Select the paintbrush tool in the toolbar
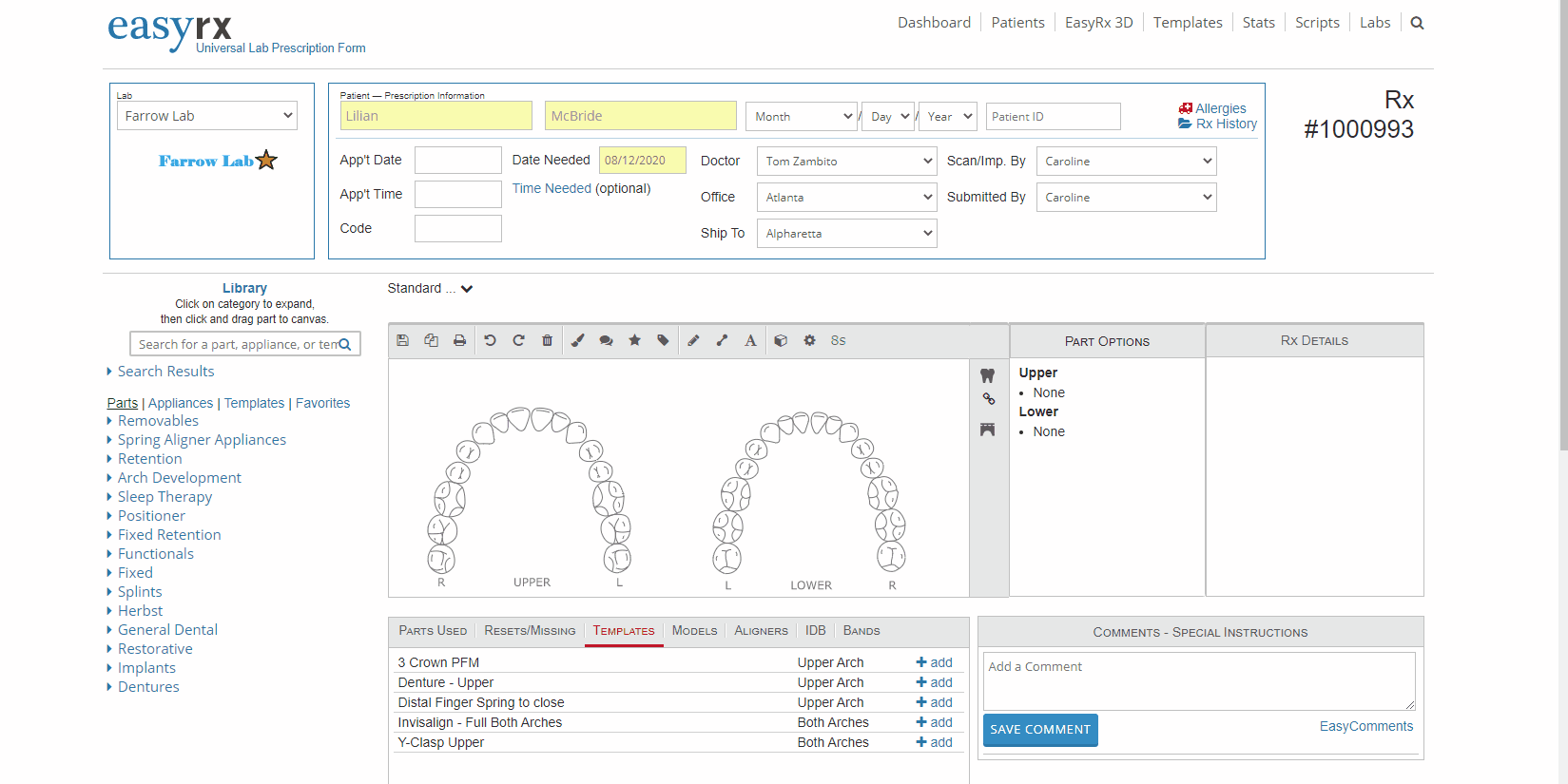 (577, 340)
